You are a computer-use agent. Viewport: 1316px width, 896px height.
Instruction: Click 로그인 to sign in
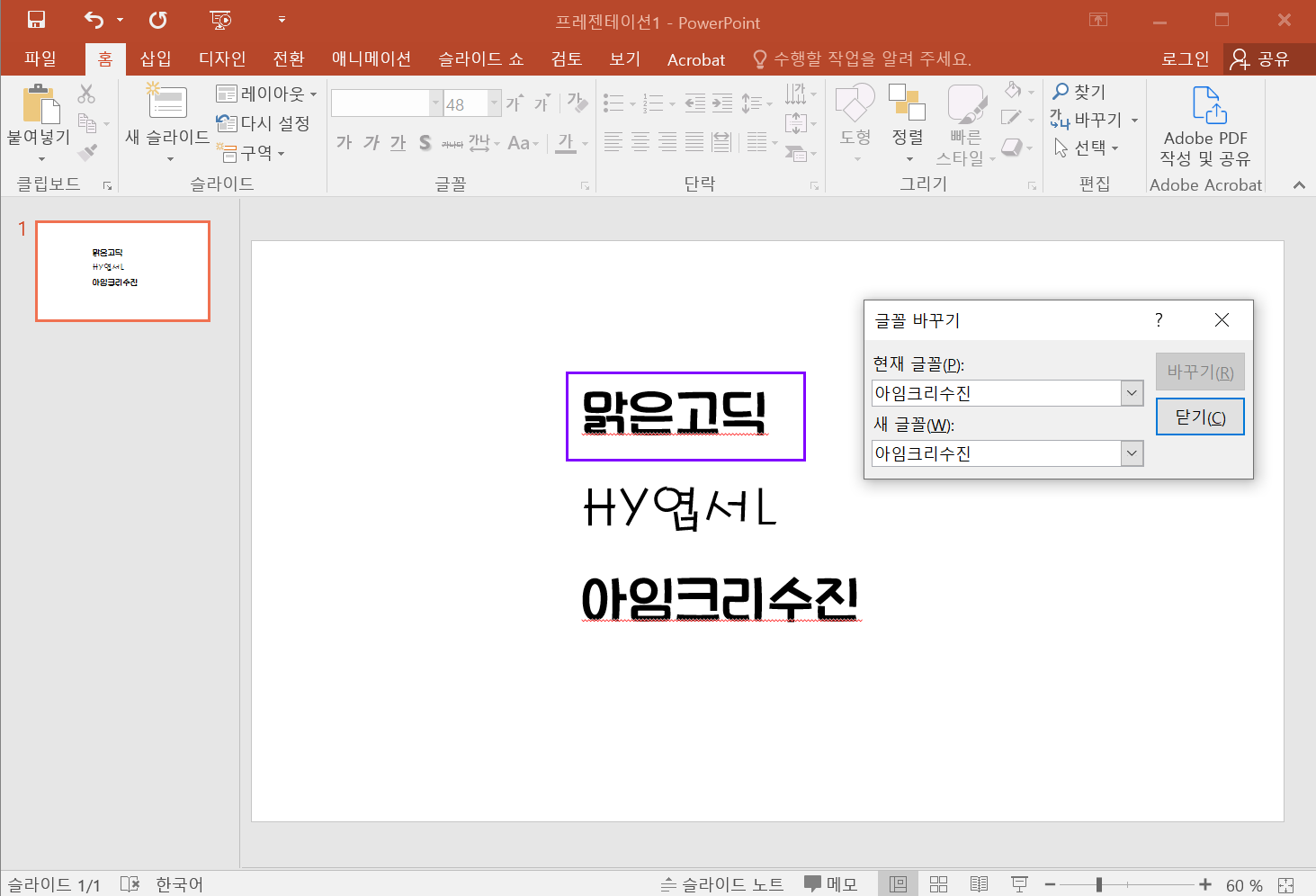click(1186, 59)
